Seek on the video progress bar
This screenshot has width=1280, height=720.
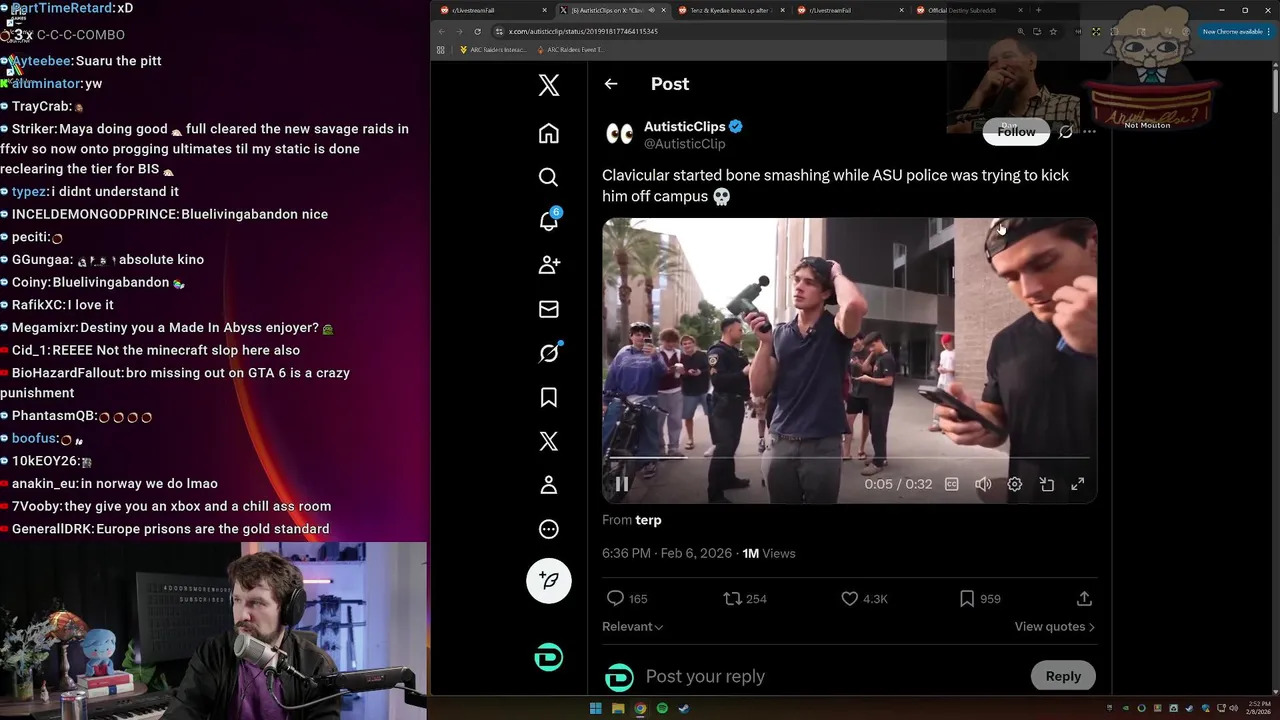[x=849, y=458]
